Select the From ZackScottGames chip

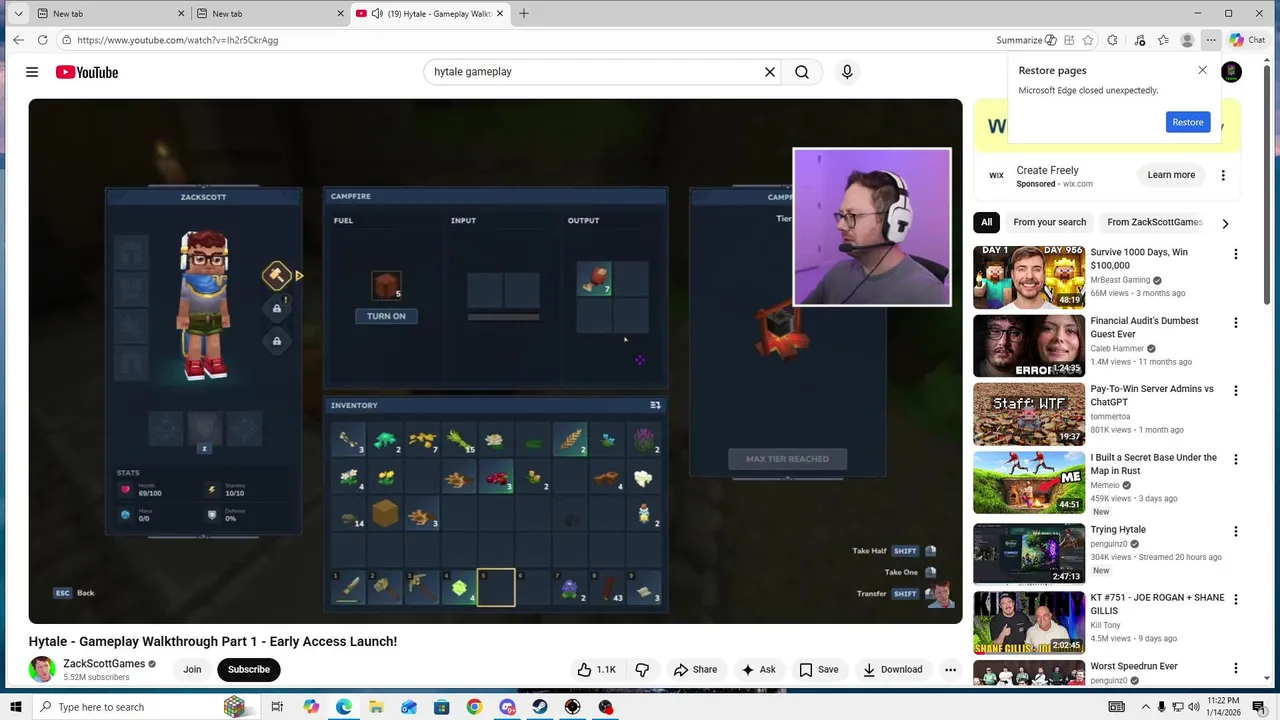tap(1154, 222)
